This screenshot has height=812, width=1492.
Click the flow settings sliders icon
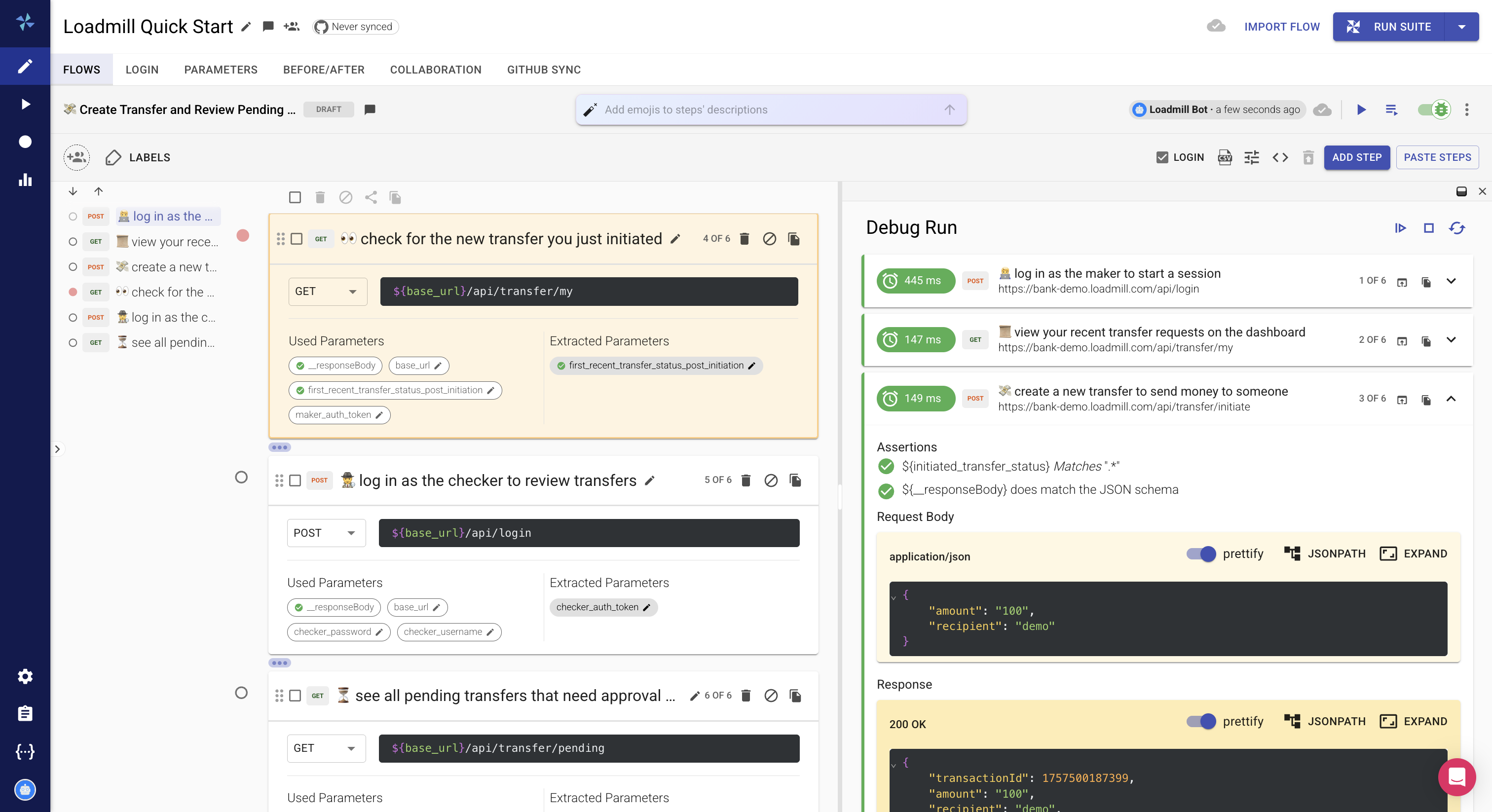[x=1252, y=157]
